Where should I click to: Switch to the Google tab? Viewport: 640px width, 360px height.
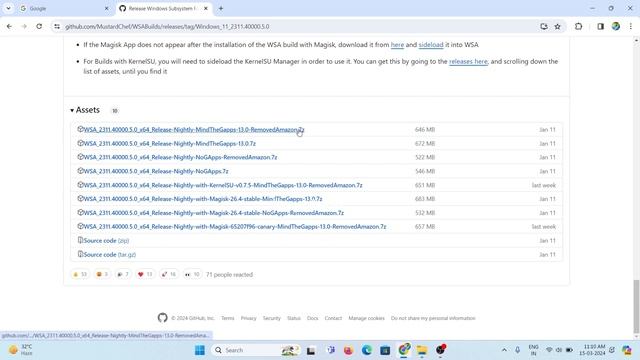coord(63,8)
